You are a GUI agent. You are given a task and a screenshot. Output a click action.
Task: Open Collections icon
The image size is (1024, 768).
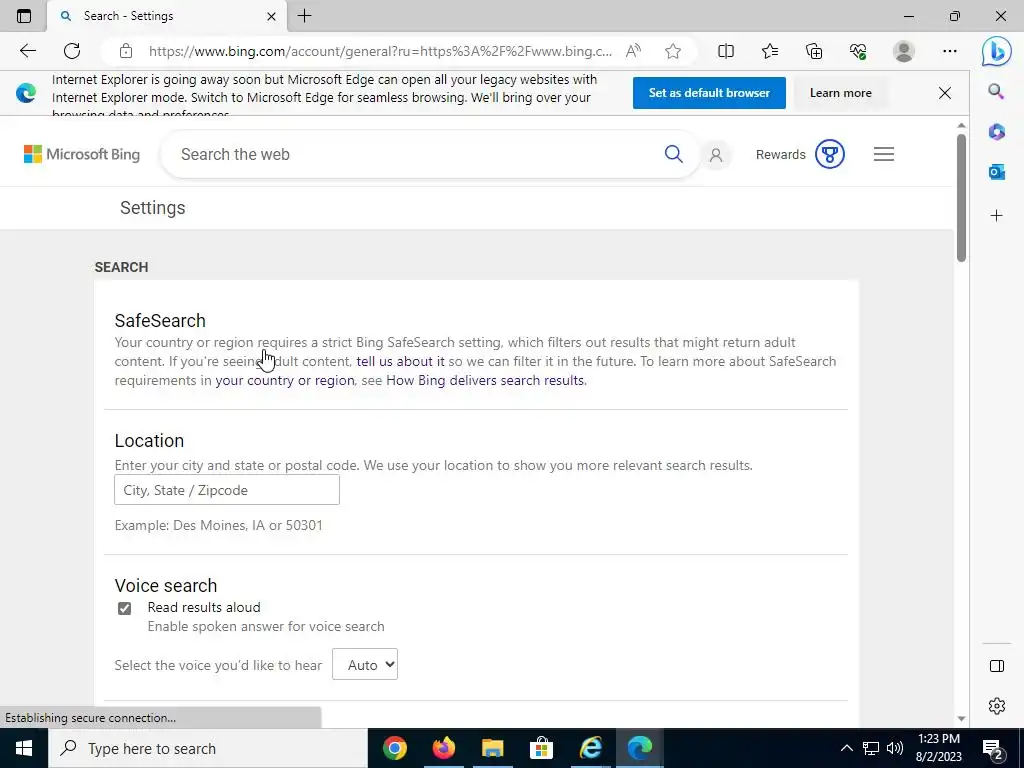pos(814,51)
